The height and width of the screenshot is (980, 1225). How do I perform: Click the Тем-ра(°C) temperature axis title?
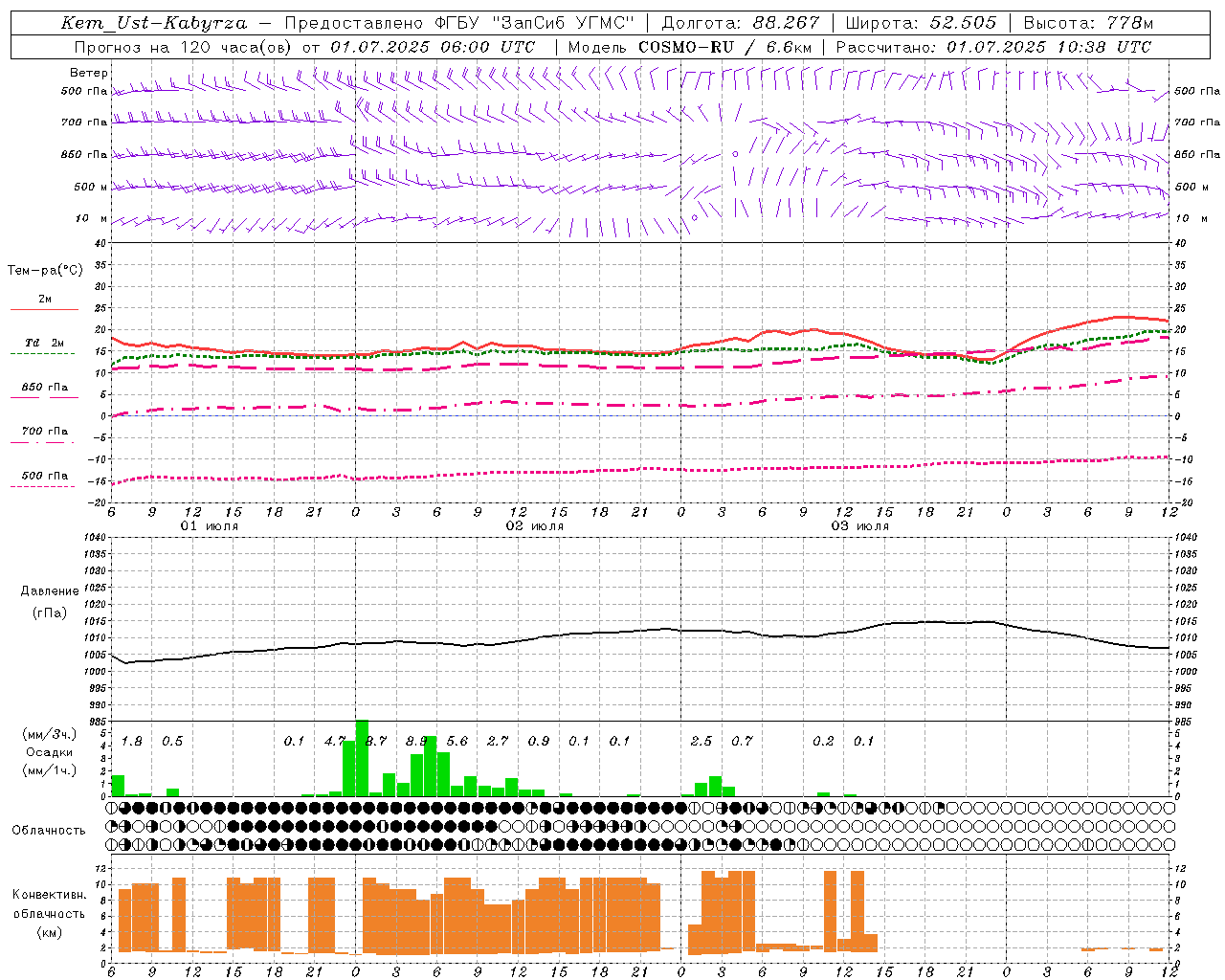click(x=45, y=271)
